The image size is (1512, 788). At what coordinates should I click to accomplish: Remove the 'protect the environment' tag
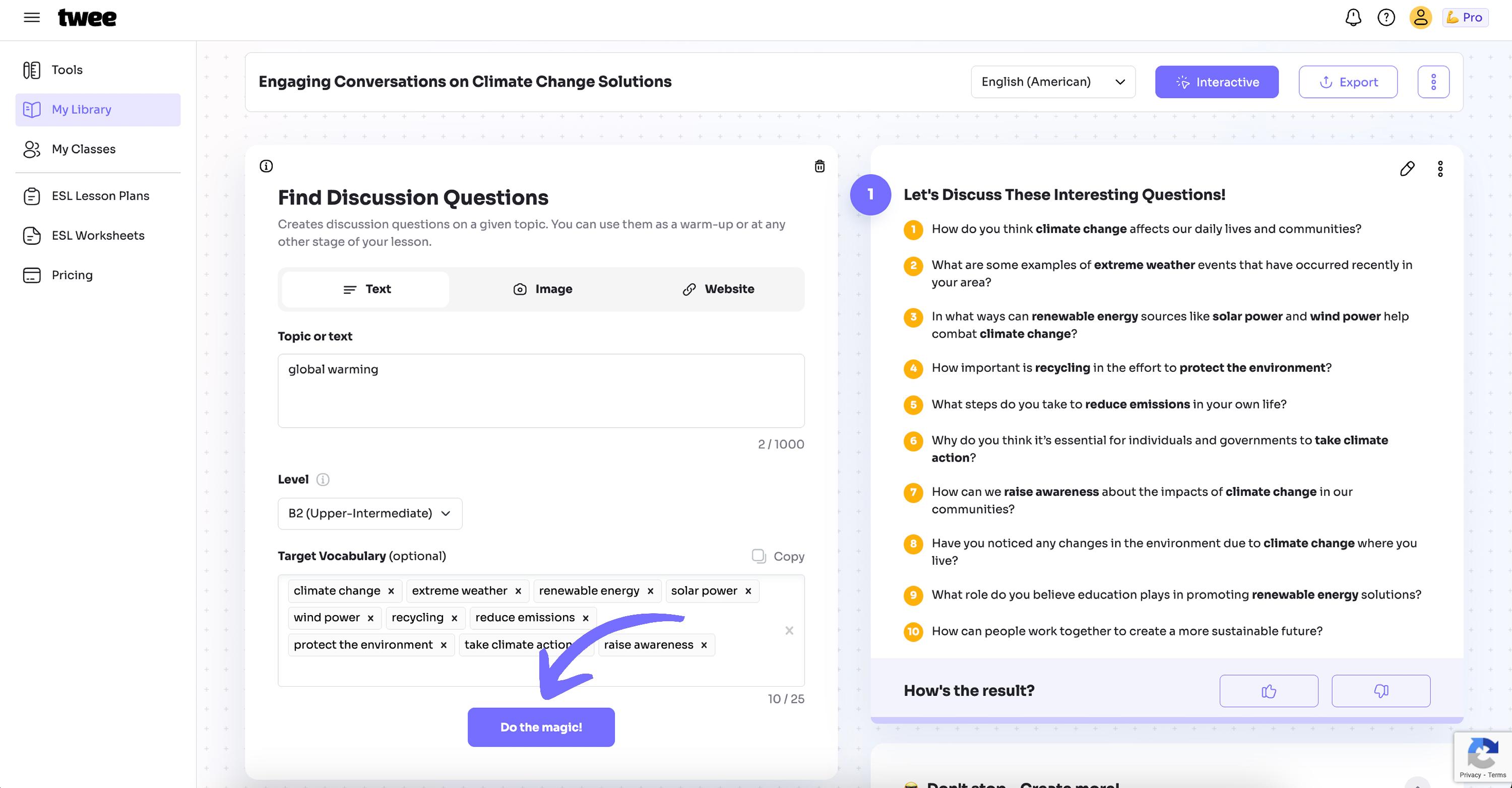tap(444, 645)
